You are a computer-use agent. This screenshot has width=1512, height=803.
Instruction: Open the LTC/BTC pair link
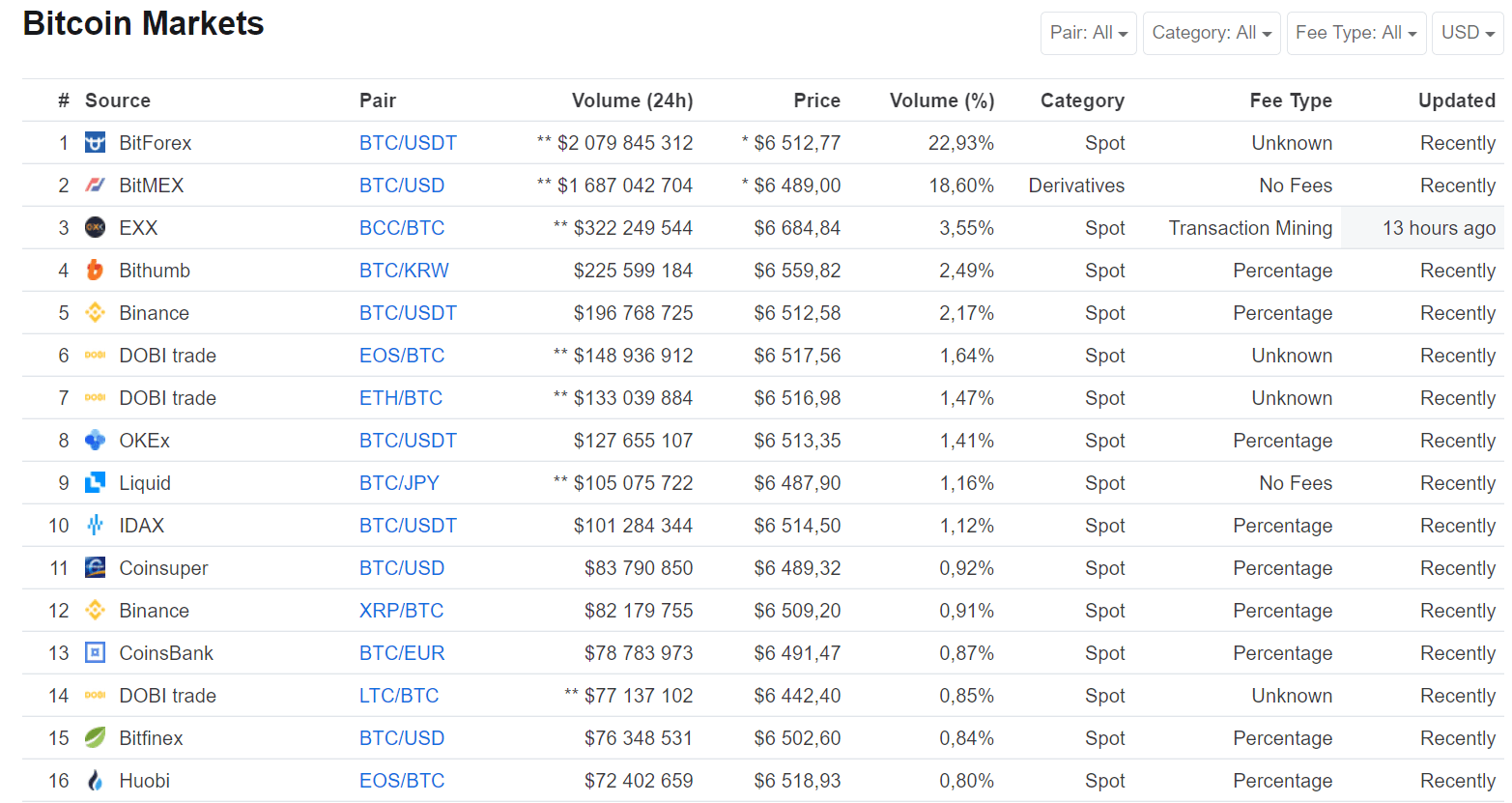(x=399, y=696)
